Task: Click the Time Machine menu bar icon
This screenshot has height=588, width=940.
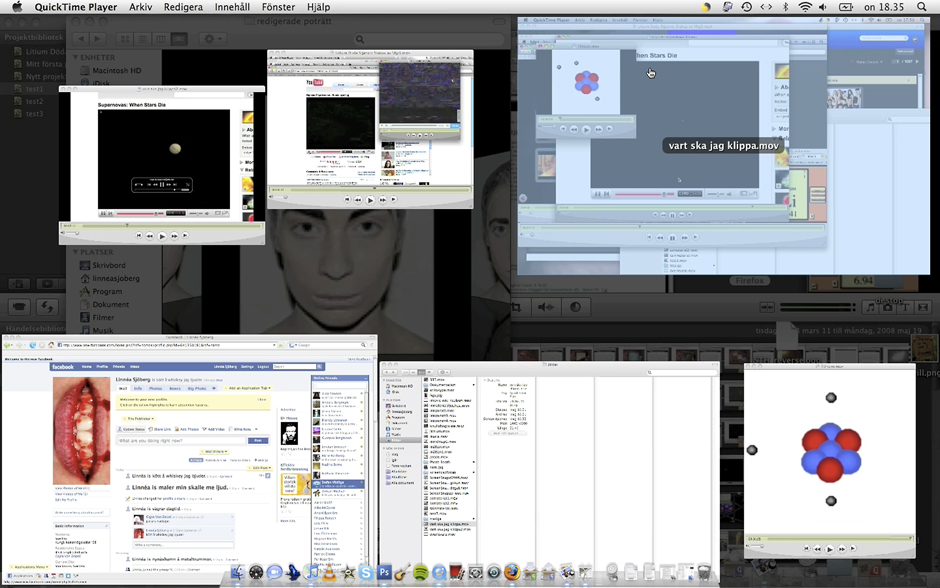Action: coord(746,7)
